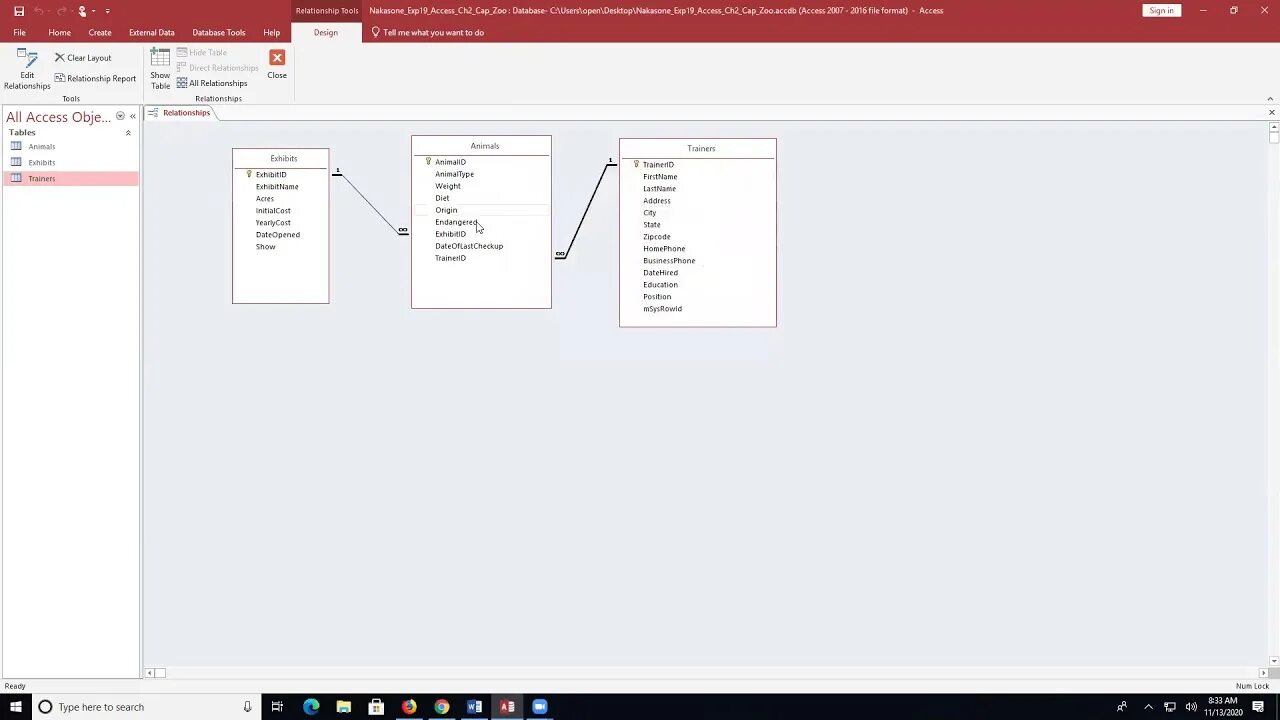The image size is (1280, 720).
Task: Open the Show Table dialog
Action: pos(160,67)
